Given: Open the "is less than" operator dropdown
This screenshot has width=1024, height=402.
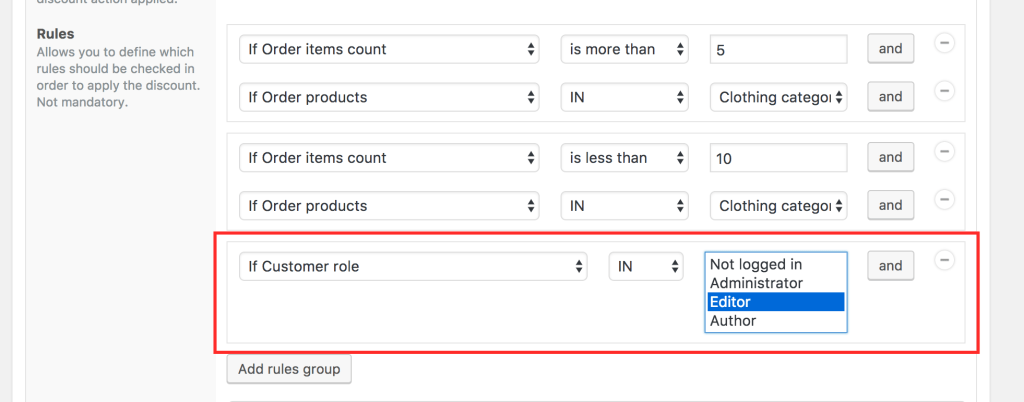Looking at the screenshot, I should (x=624, y=158).
